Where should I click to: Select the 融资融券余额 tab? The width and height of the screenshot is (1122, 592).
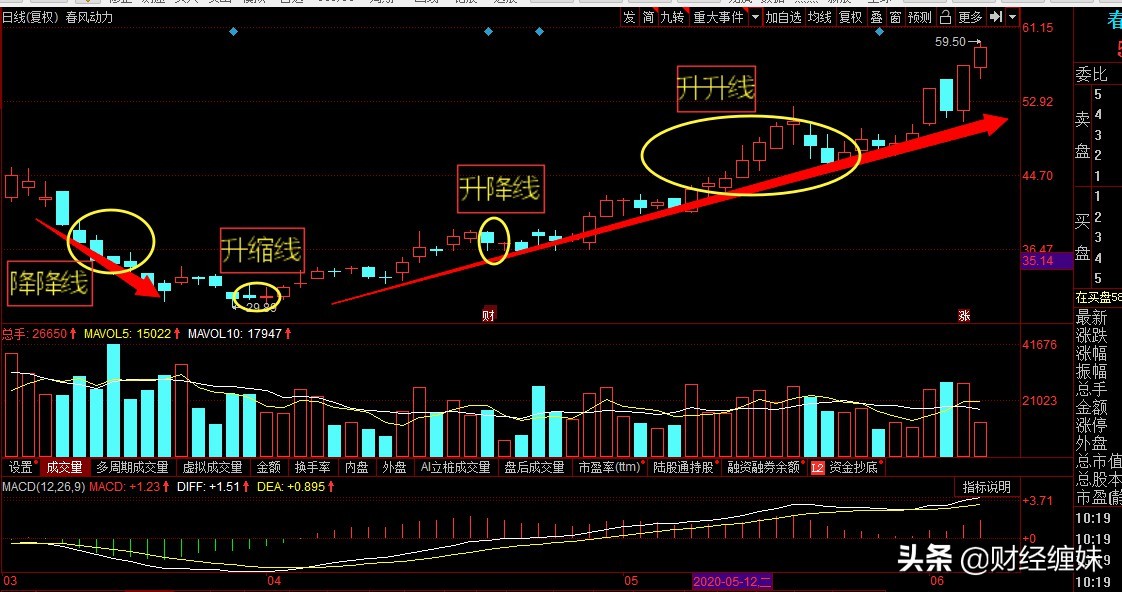pyautogui.click(x=764, y=467)
